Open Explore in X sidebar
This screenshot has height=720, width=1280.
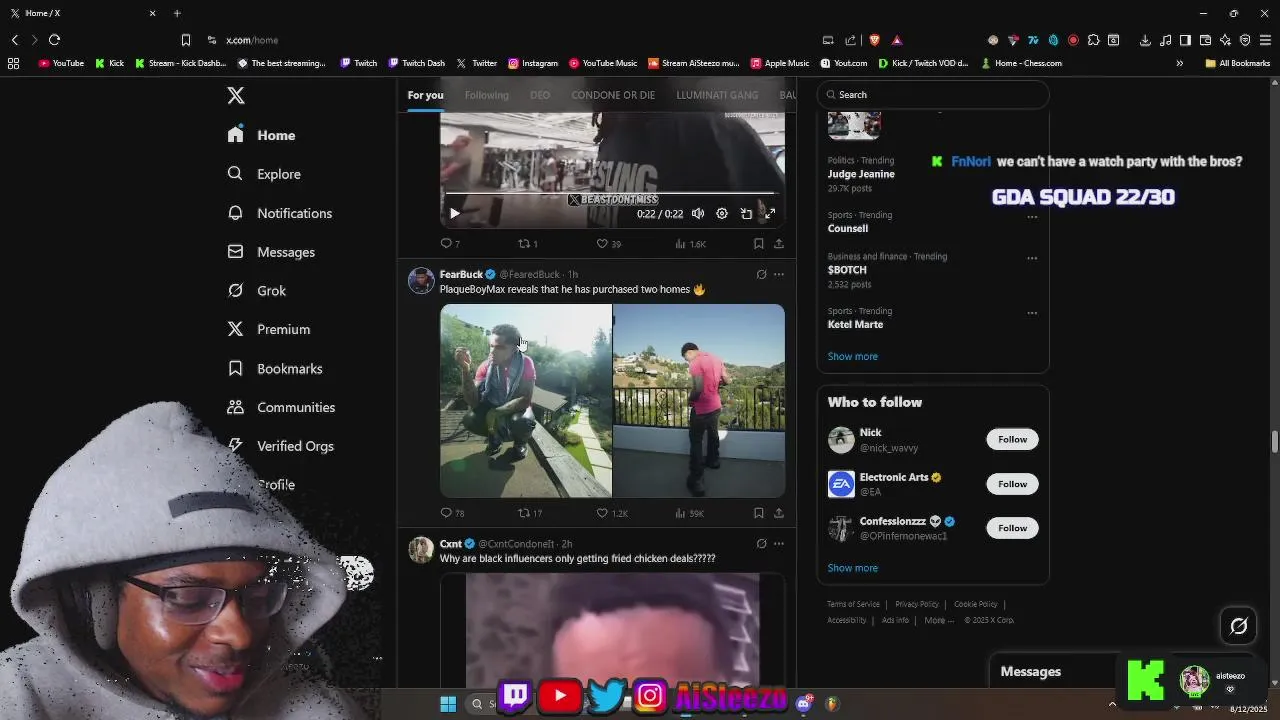pos(264,174)
